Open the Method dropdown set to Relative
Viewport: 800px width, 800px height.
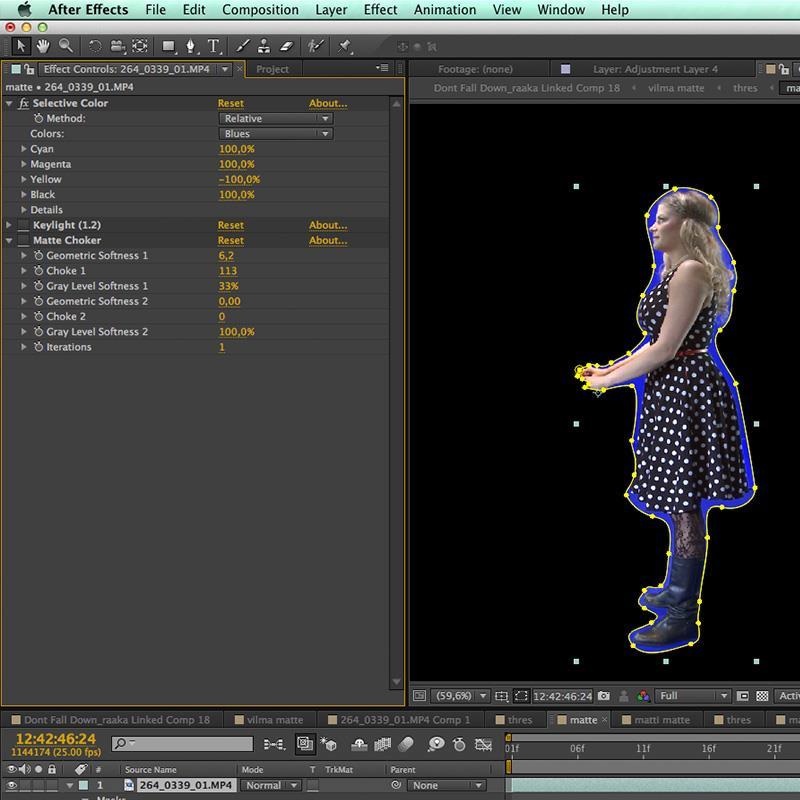click(x=276, y=118)
